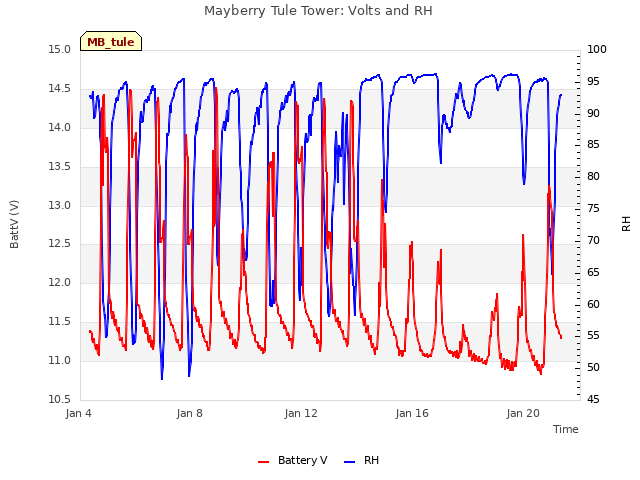Click the MB_tule annotation label
This screenshot has height=480, width=640.
111,41
